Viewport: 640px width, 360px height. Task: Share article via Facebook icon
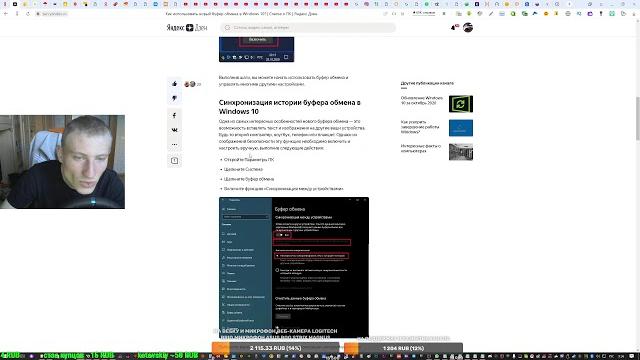click(174, 116)
